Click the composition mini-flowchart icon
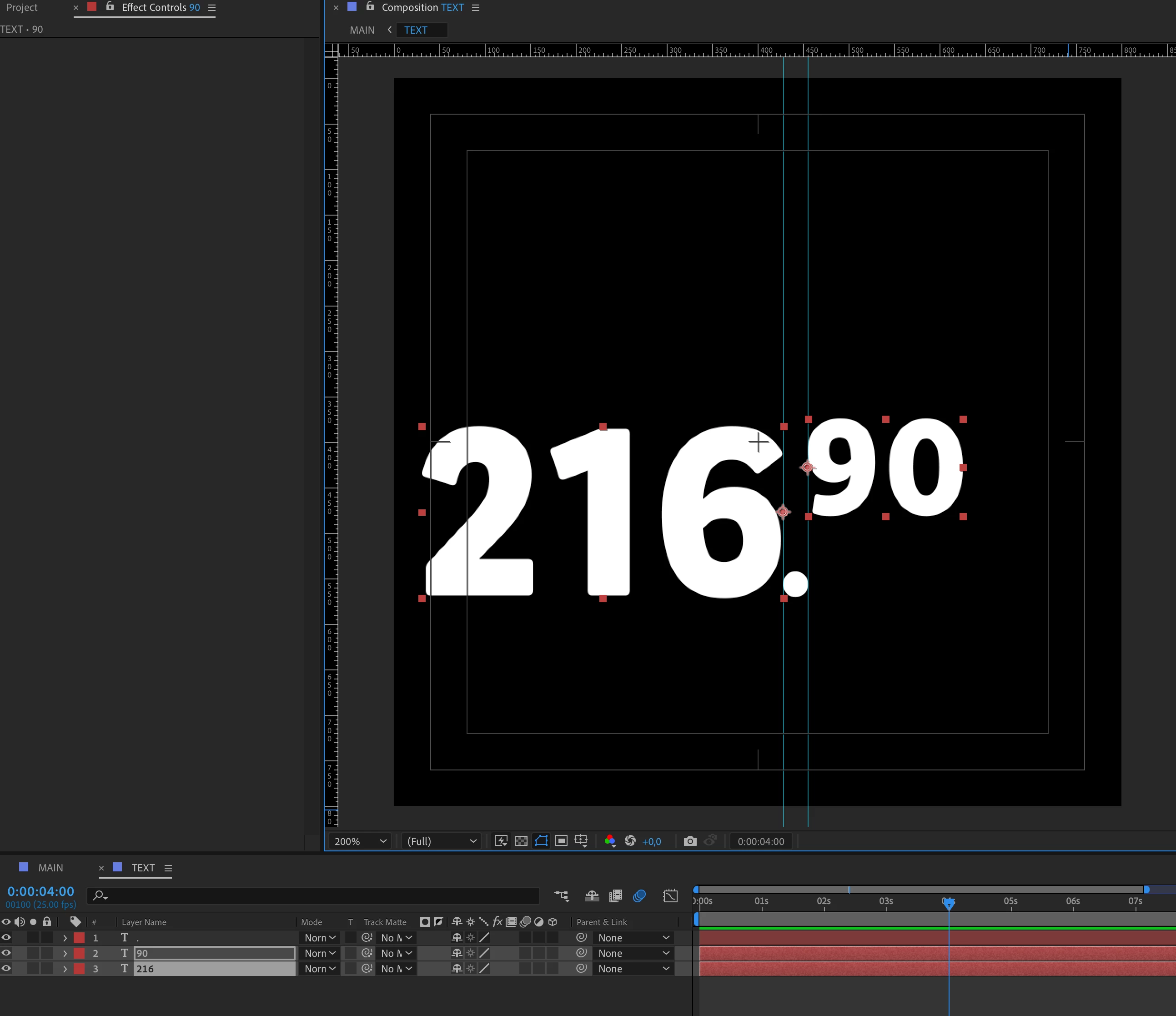Viewport: 1176px width, 1016px height. (561, 895)
